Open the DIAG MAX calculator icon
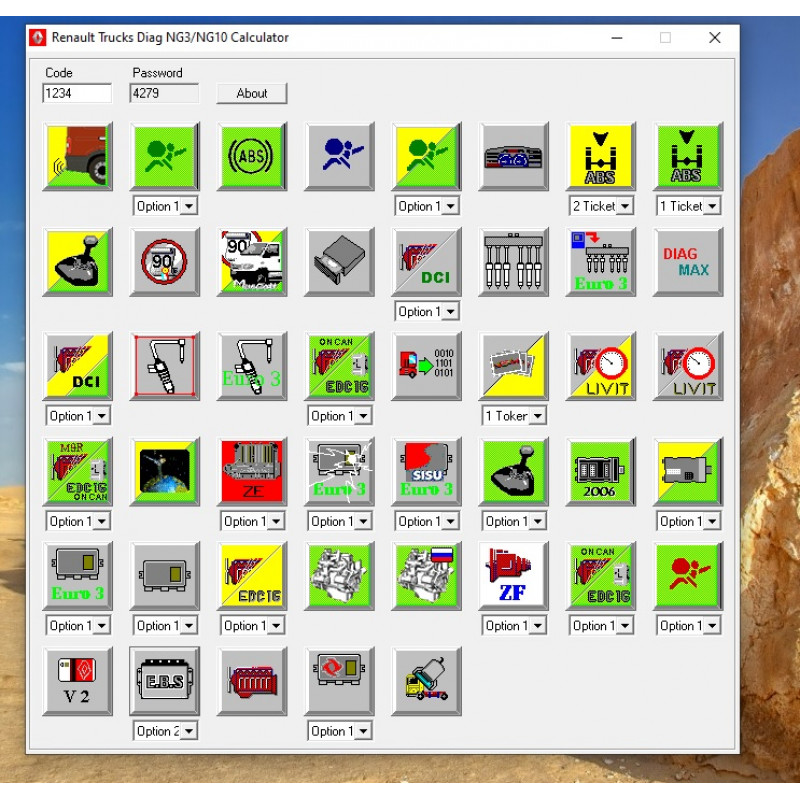 pos(687,262)
